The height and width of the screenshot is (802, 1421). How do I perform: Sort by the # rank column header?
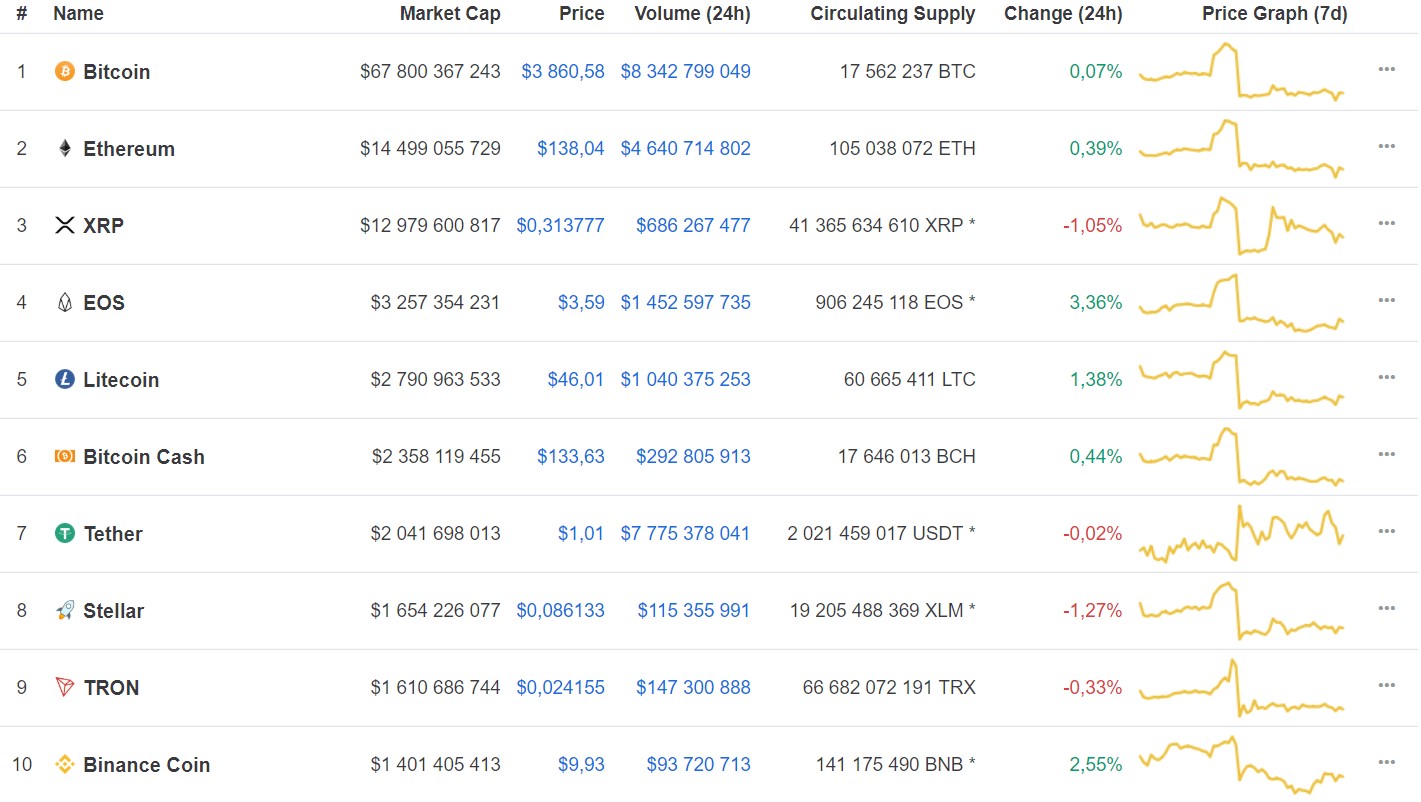tap(22, 14)
